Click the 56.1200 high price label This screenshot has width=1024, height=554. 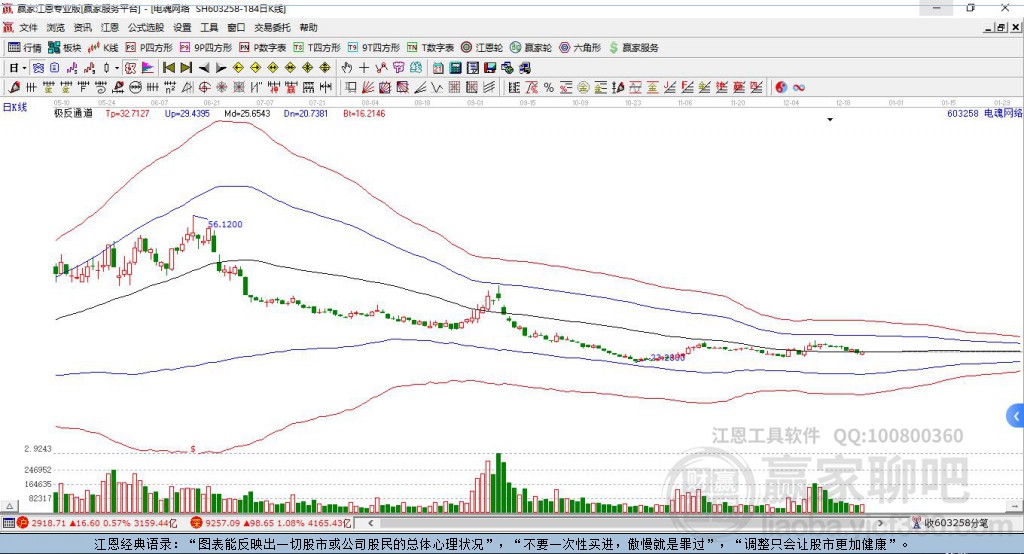tap(225, 224)
